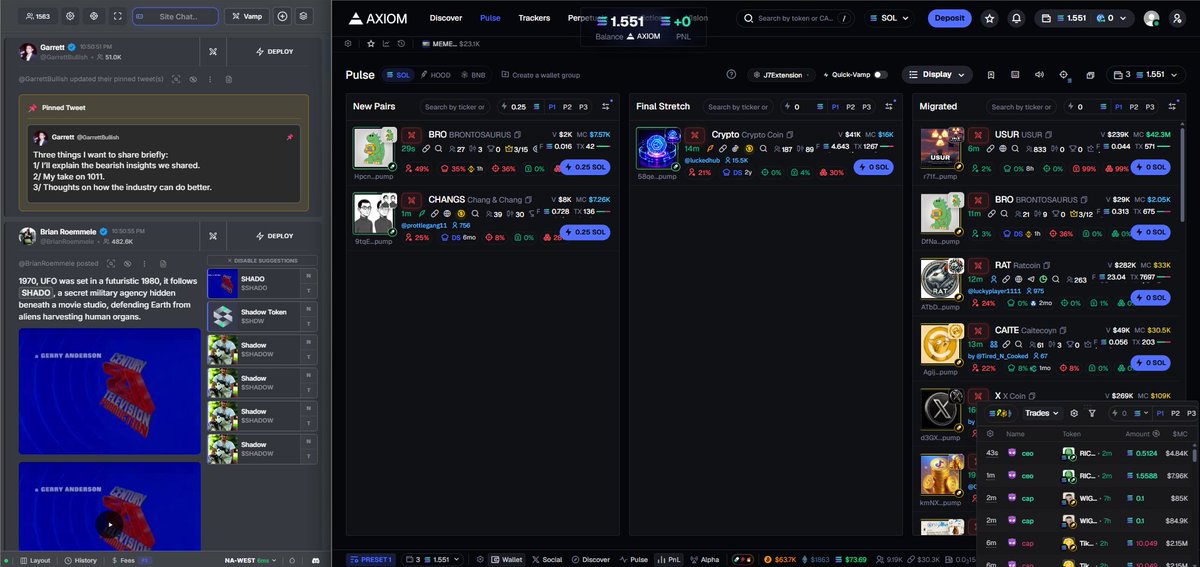Play the video in Brian Roemmele's post
Screen dimensions: 1200x567
click(x=109, y=524)
